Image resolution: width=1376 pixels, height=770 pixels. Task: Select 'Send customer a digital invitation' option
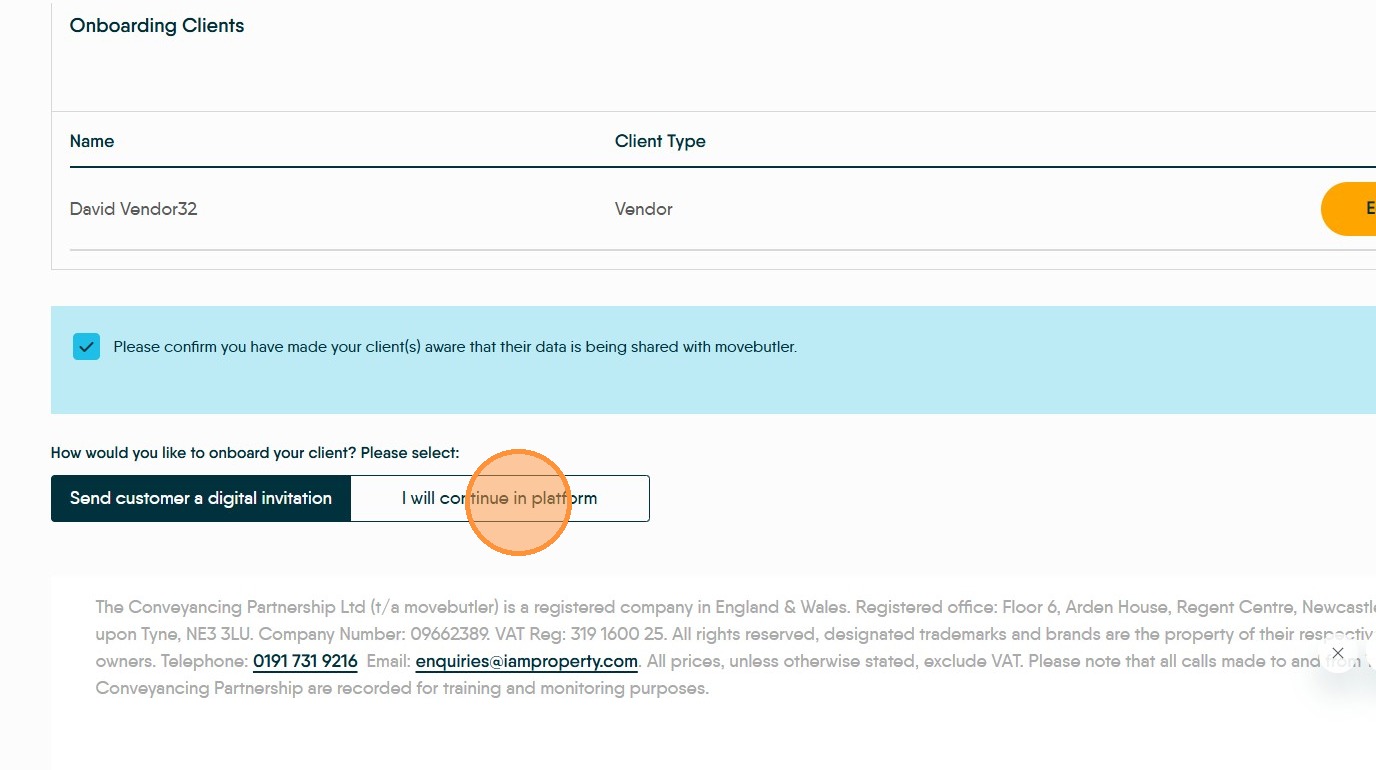coord(201,498)
